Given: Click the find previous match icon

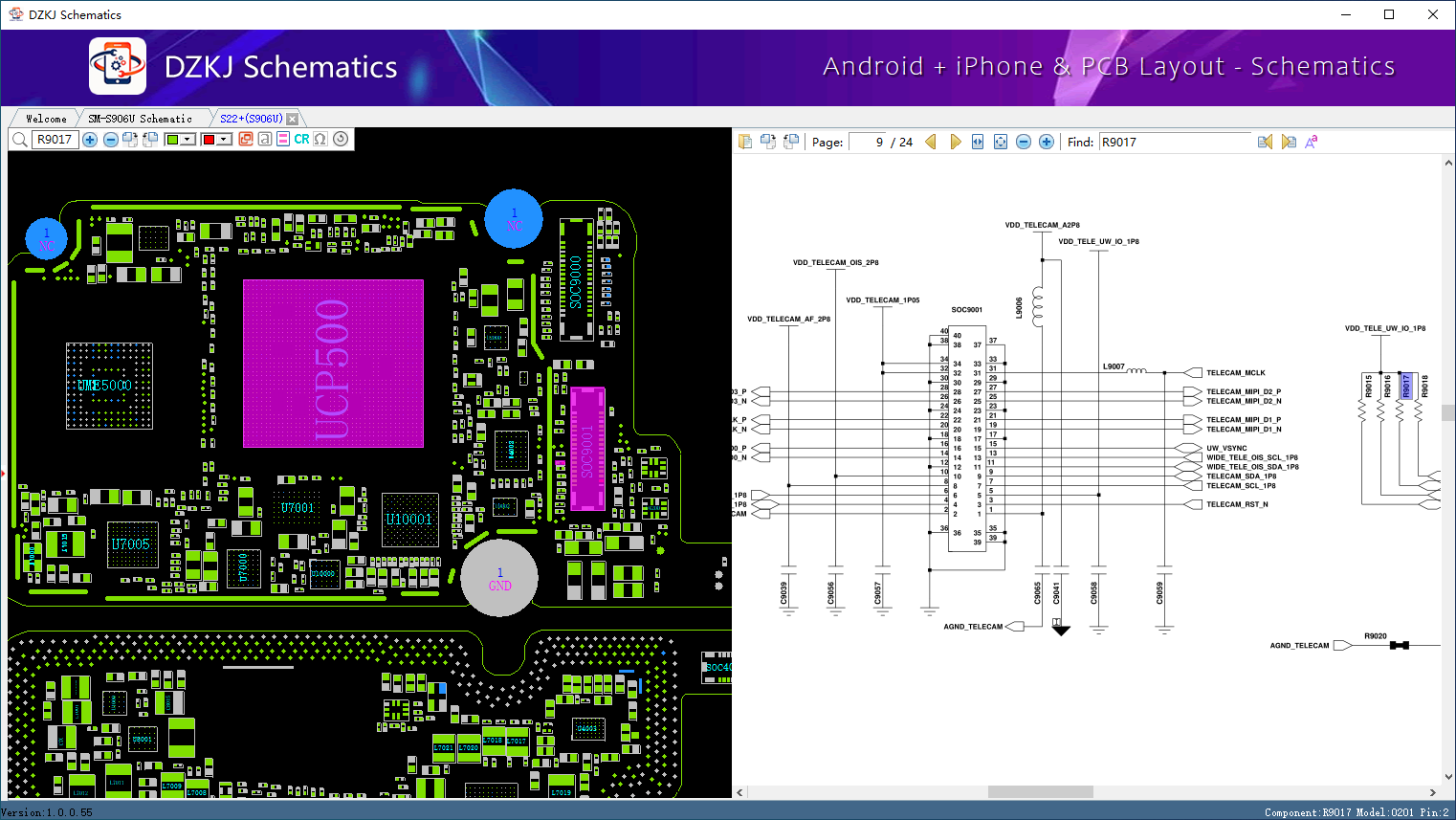Looking at the screenshot, I should point(1265,142).
